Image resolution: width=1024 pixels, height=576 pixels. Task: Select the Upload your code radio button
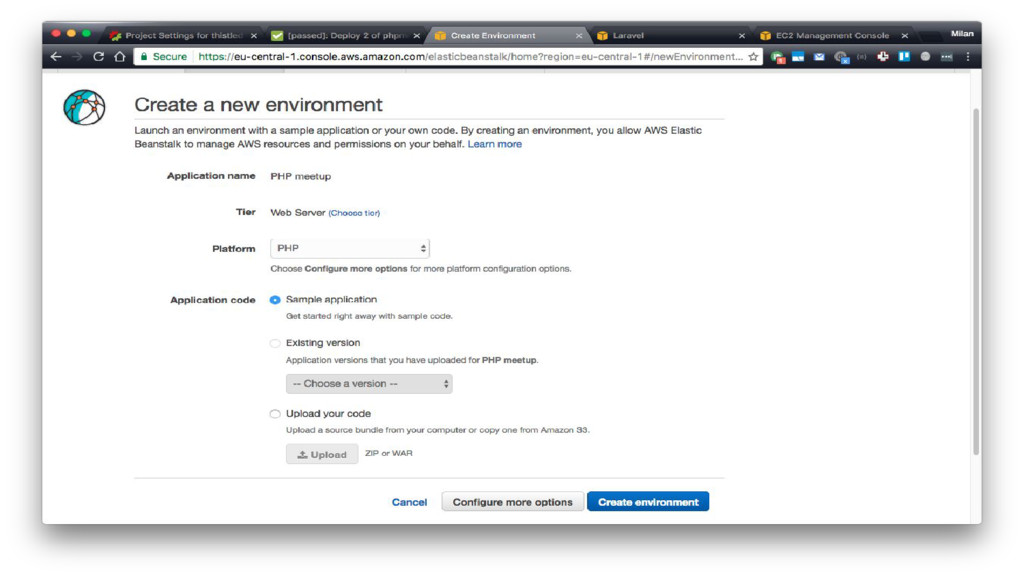275,414
